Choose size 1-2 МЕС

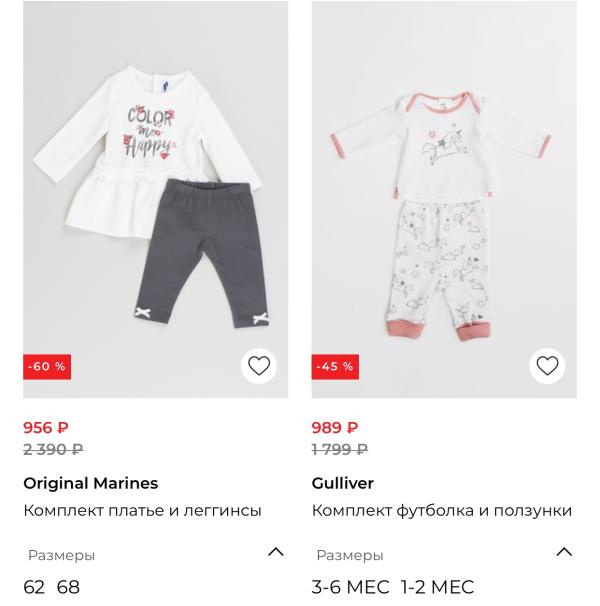(x=437, y=587)
